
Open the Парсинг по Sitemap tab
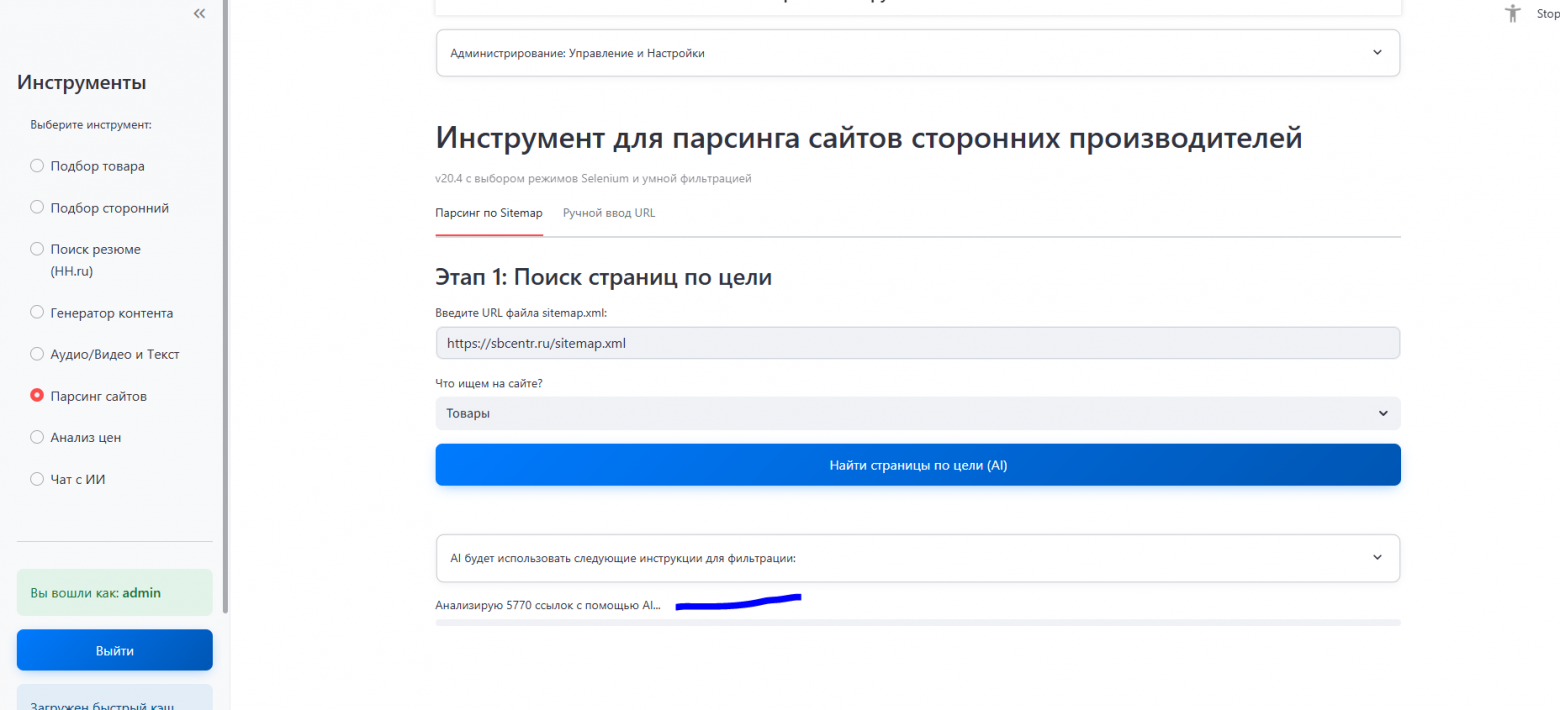[488, 213]
